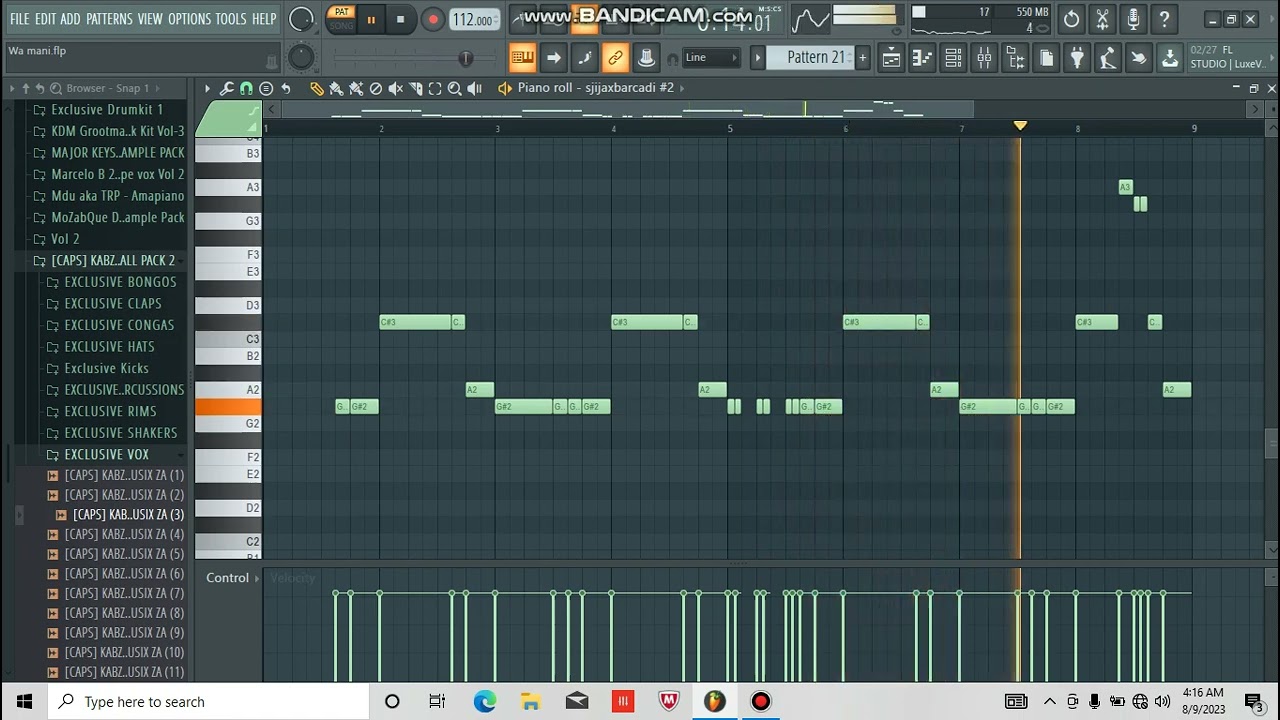Toggle note/clip grouping link icon

pyautogui.click(x=615, y=58)
